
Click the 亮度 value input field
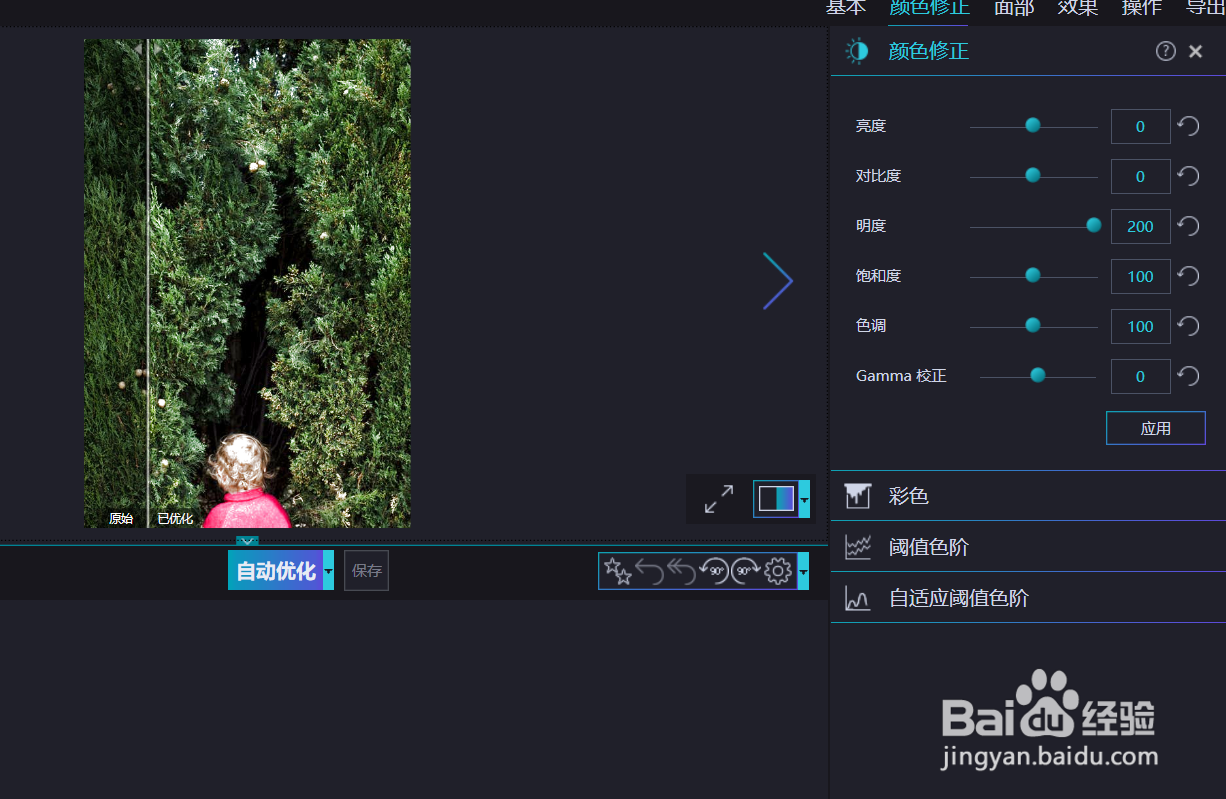click(1140, 126)
